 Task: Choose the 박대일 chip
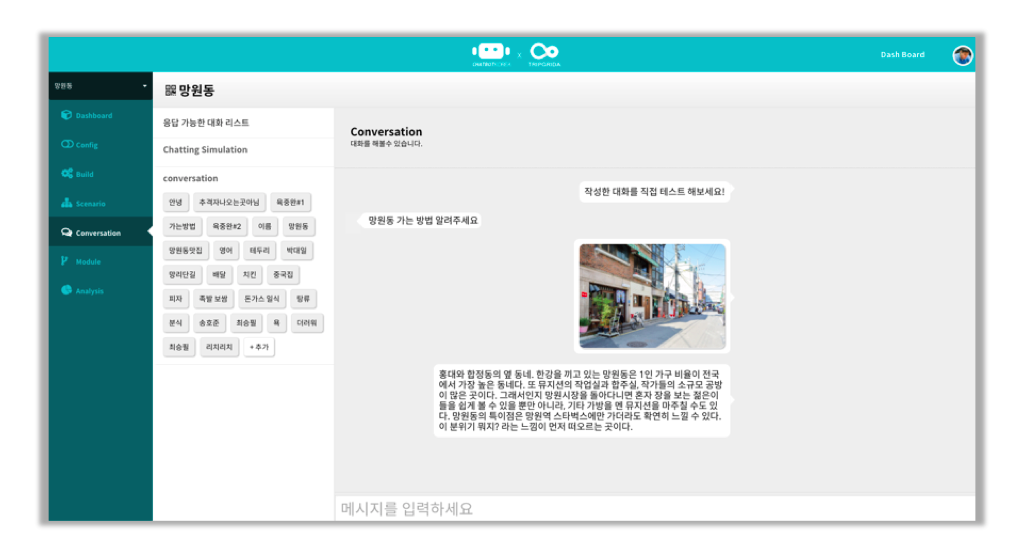(297, 250)
